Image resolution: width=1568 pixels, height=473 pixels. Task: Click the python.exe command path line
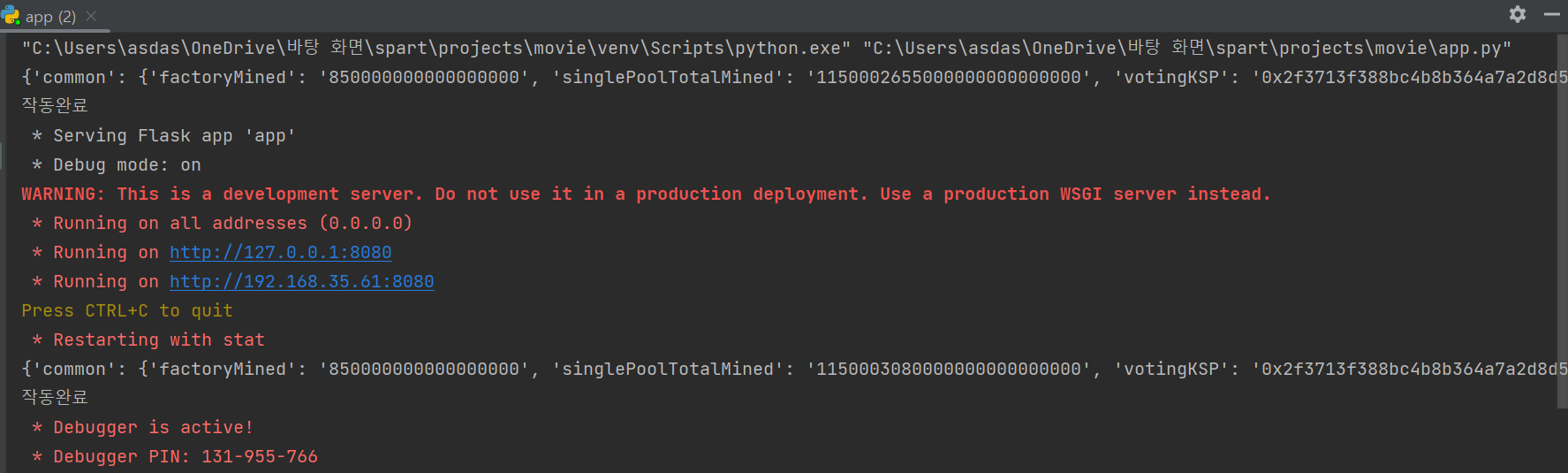pos(767,48)
